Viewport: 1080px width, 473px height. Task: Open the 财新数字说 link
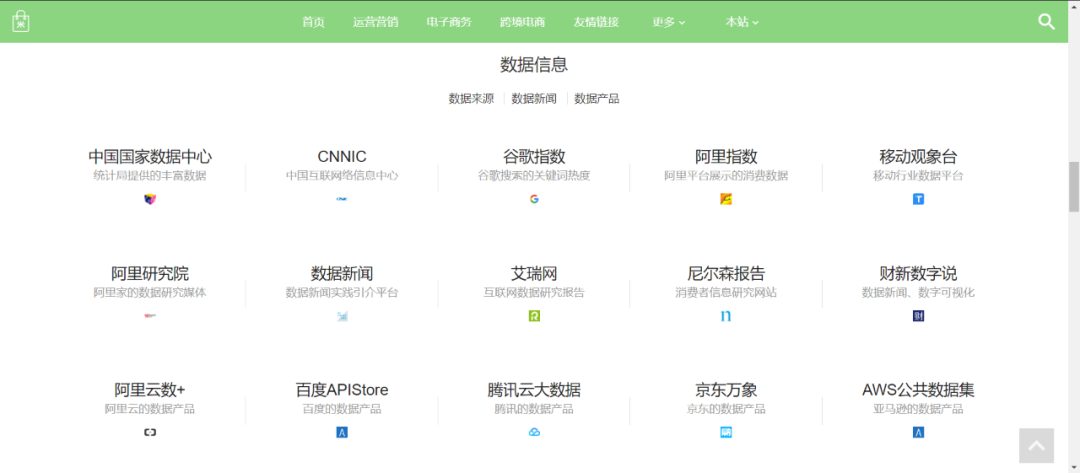tap(918, 273)
